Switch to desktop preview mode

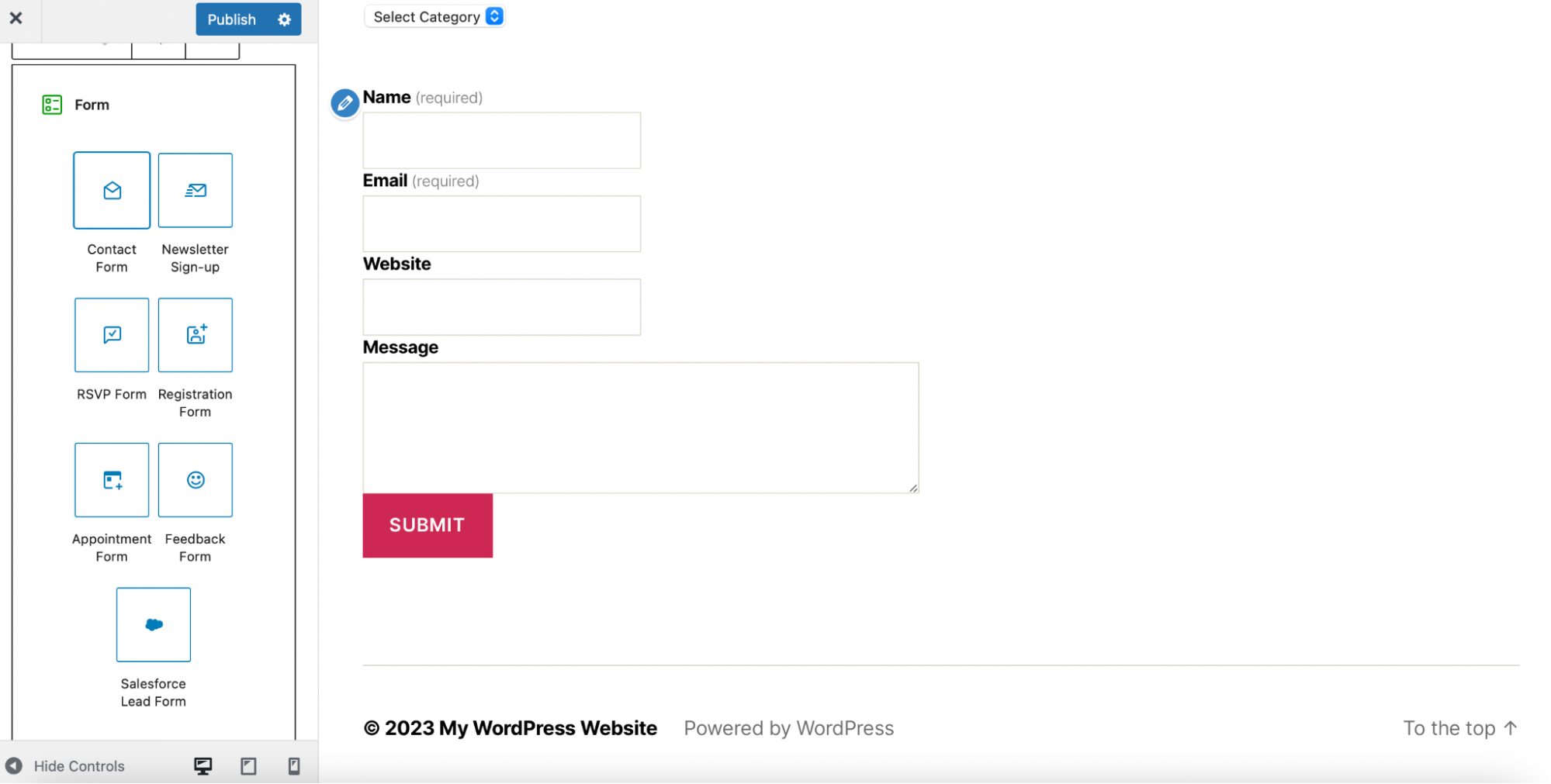click(x=203, y=766)
